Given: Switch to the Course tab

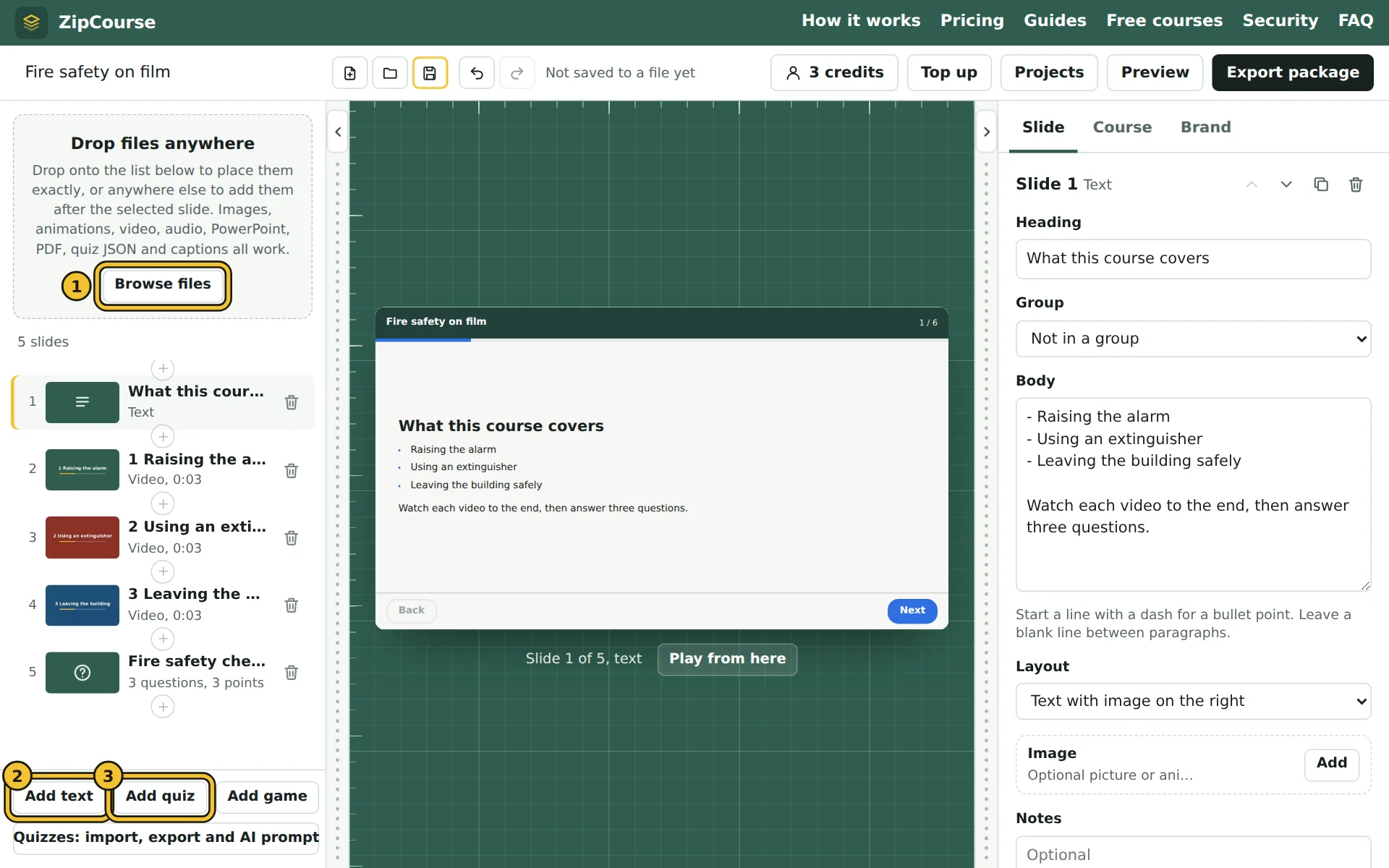Looking at the screenshot, I should pos(1122,127).
